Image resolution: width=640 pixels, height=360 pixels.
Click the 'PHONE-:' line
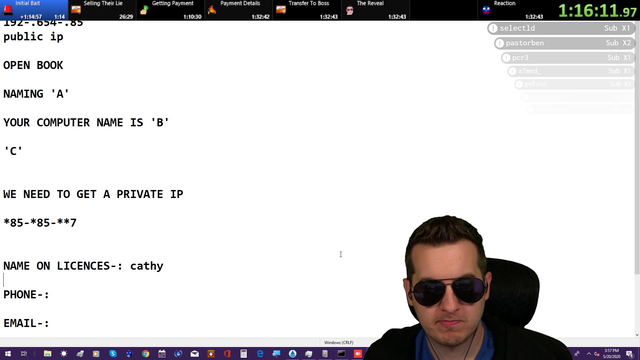(x=26, y=295)
